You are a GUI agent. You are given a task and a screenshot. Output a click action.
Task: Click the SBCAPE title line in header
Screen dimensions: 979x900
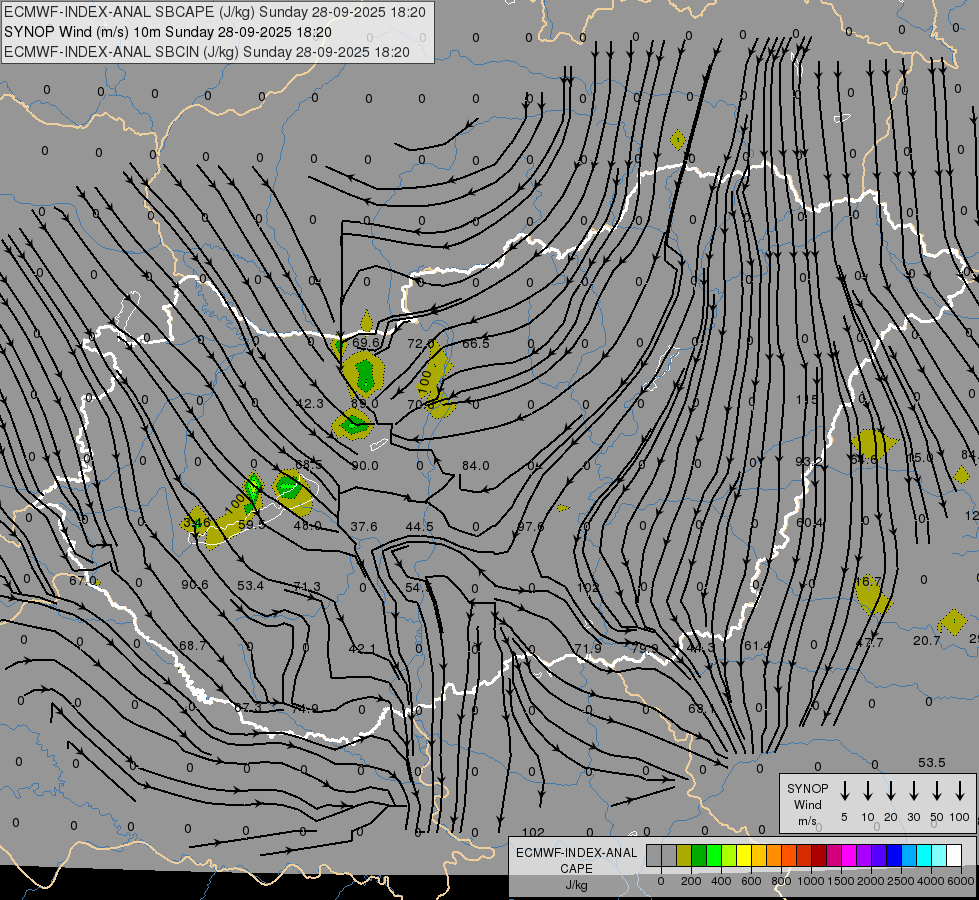click(215, 12)
